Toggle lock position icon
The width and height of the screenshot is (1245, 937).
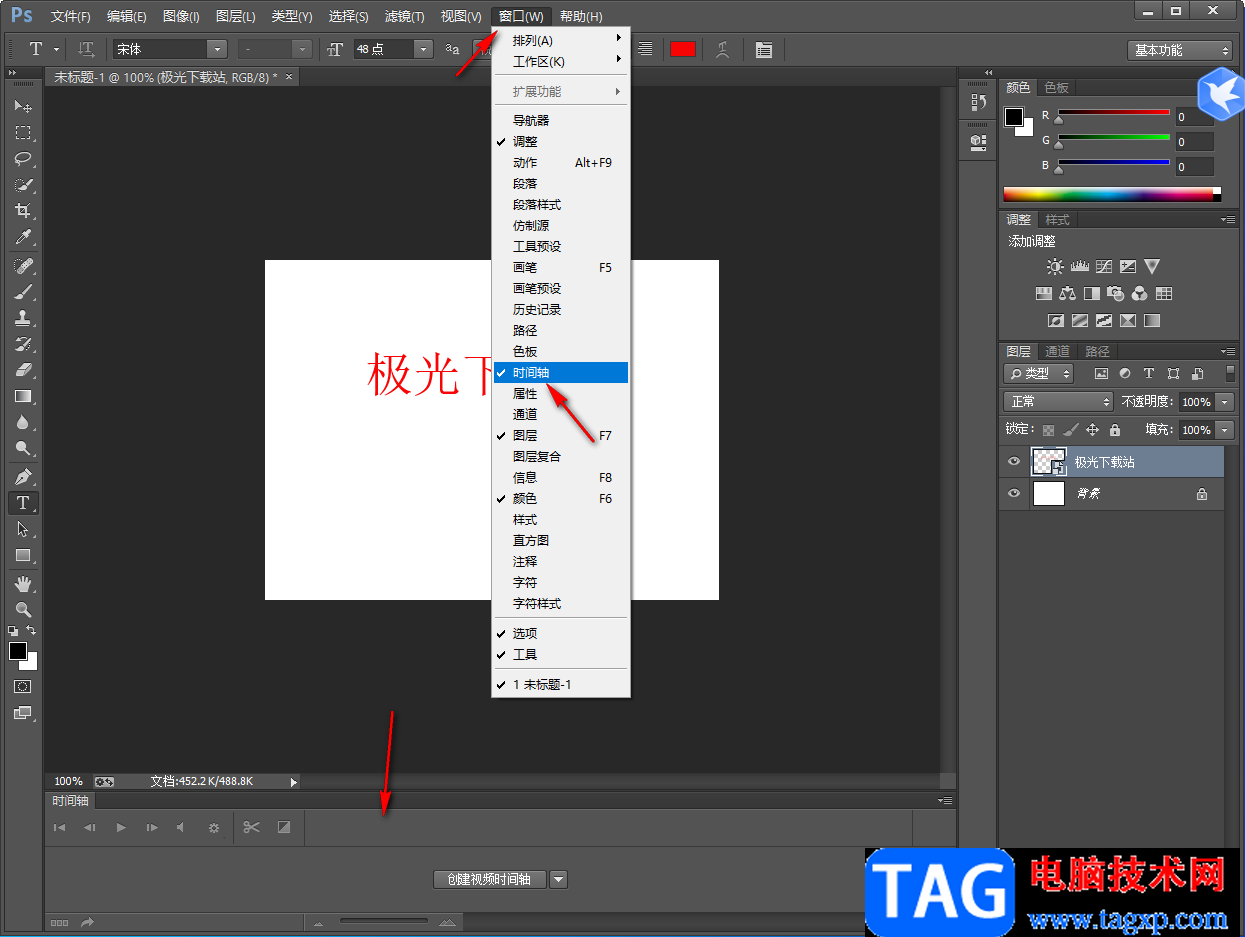tap(1092, 430)
